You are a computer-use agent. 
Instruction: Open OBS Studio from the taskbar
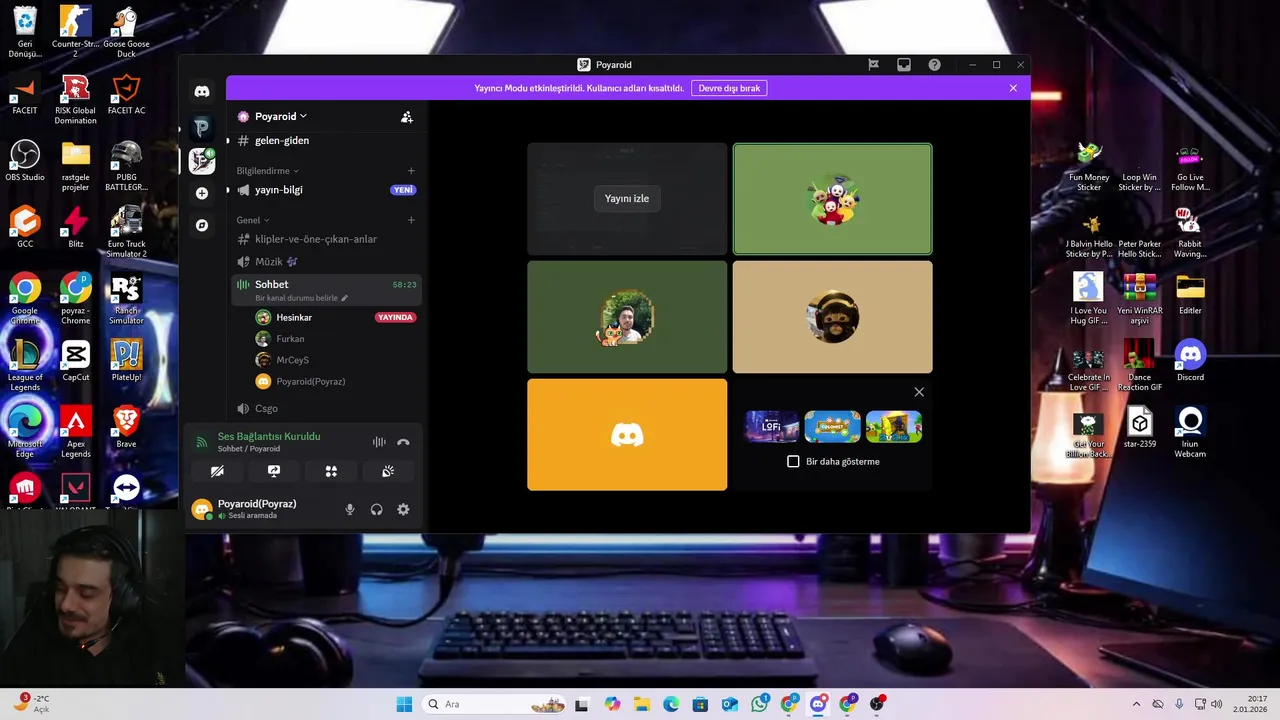[877, 704]
